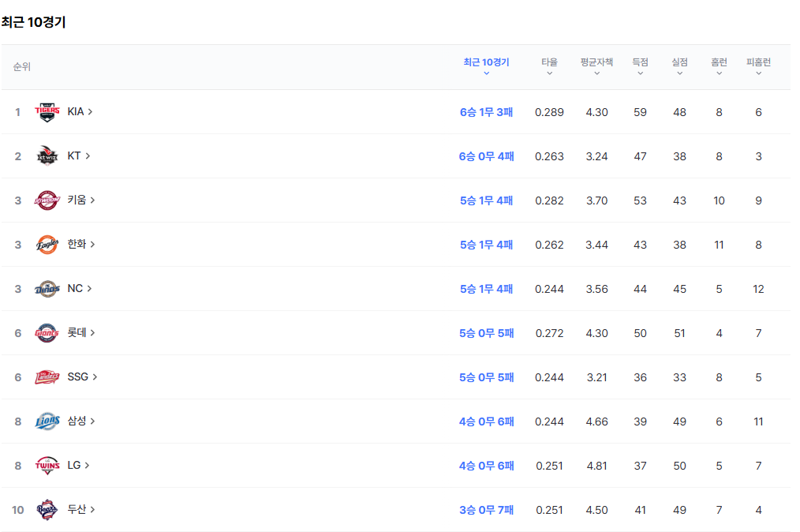
Task: Open the SSG team page link
Action: (x=82, y=377)
